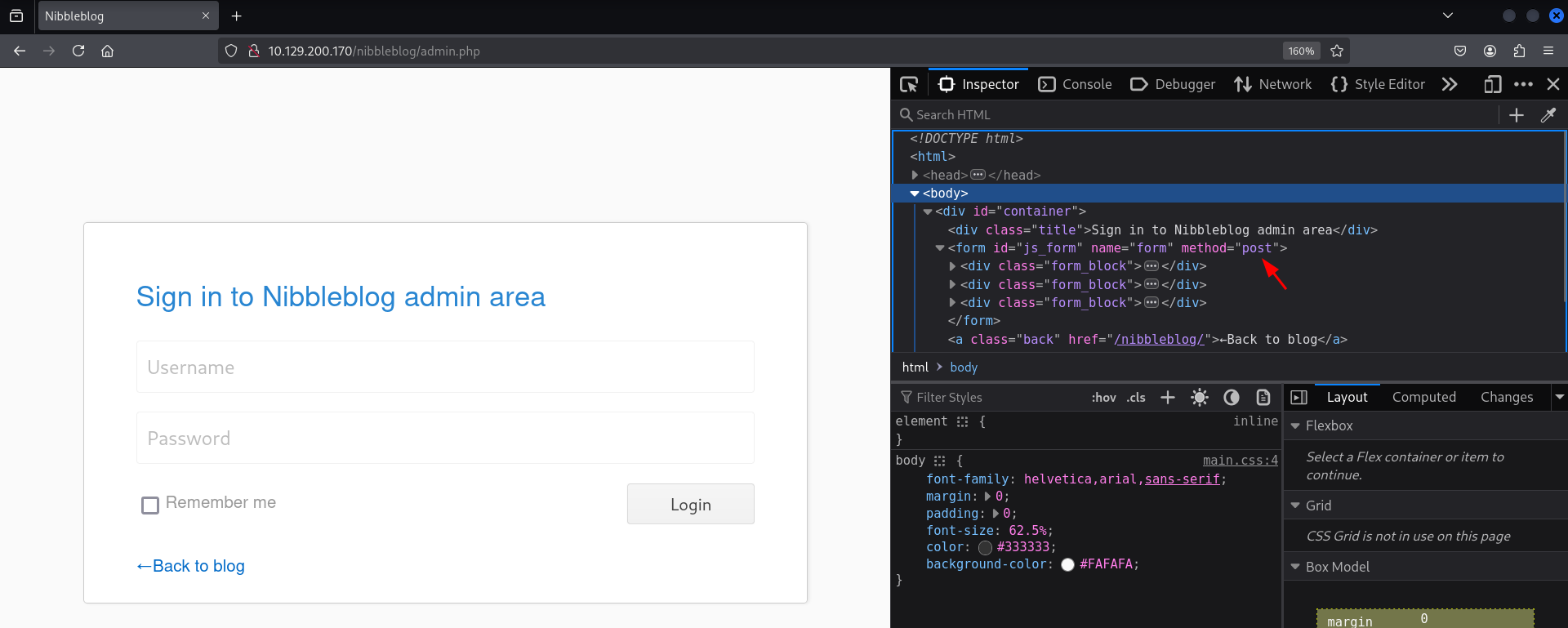Check the Remember me checkbox
Viewport: 1568px width, 628px height.
[150, 506]
